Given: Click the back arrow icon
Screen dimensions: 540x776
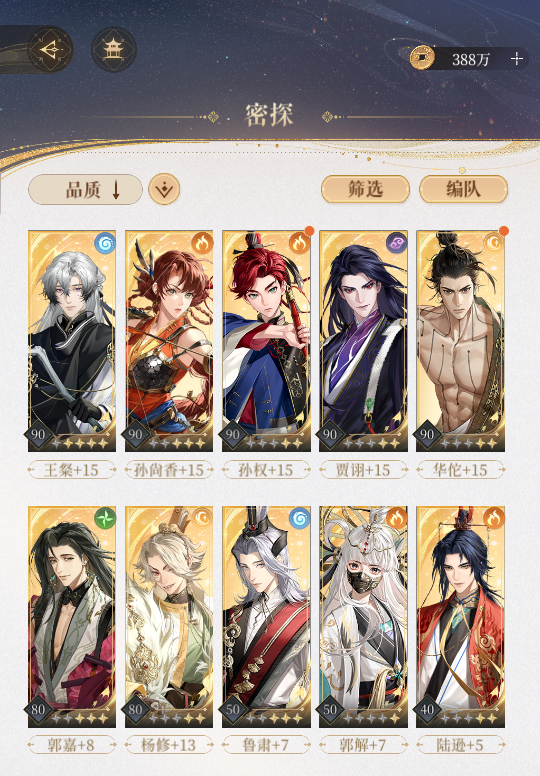Looking at the screenshot, I should [x=50, y=49].
